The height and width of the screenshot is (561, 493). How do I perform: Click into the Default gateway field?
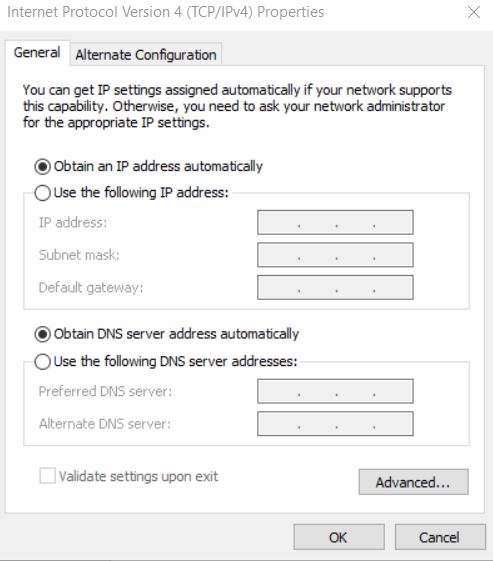335,287
